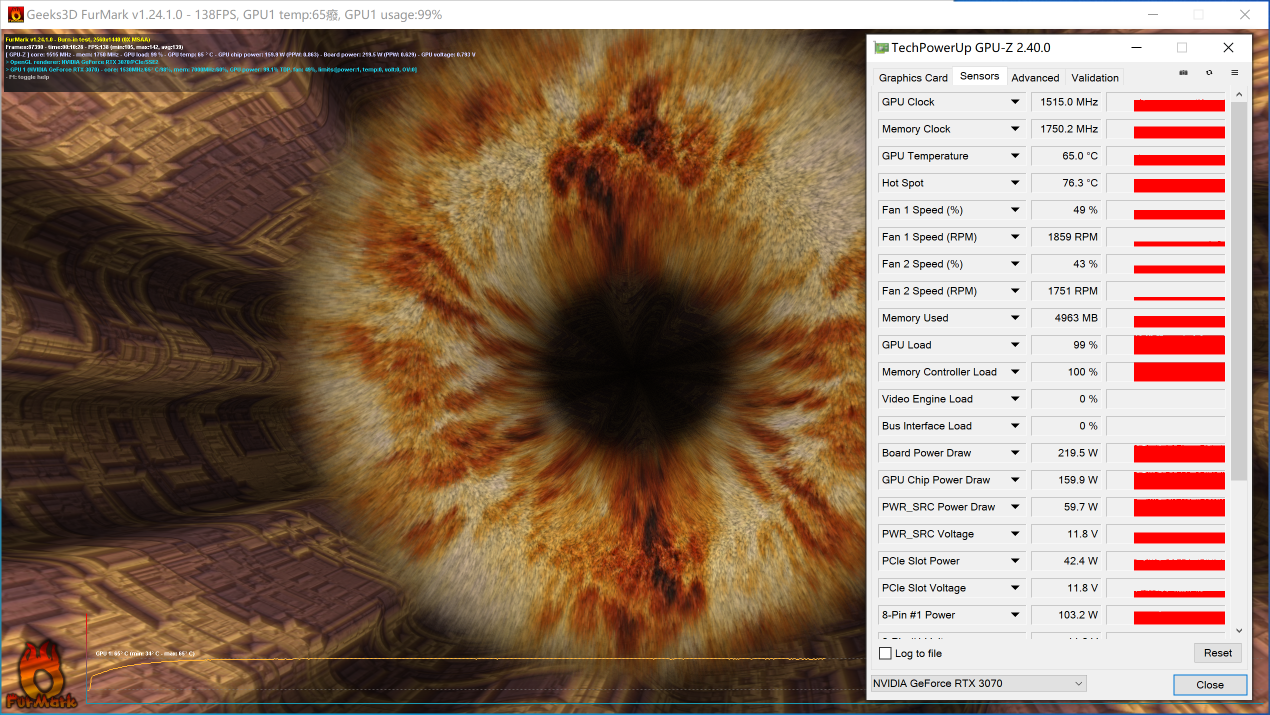Go to the Validation tab
This screenshot has height=715, width=1270.
[1095, 78]
